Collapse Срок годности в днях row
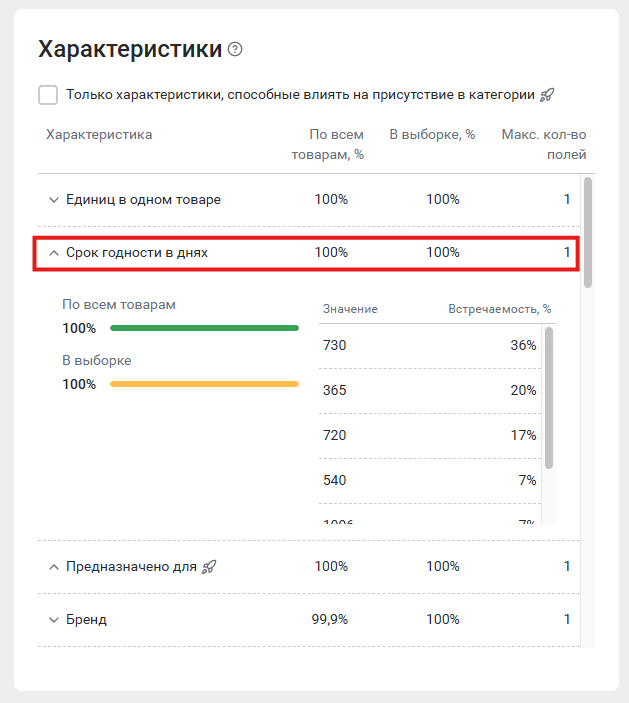 pyautogui.click(x=53, y=253)
